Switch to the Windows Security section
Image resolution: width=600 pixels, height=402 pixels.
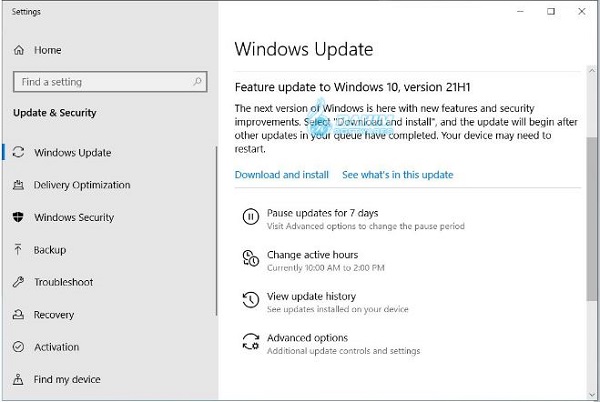(74, 217)
